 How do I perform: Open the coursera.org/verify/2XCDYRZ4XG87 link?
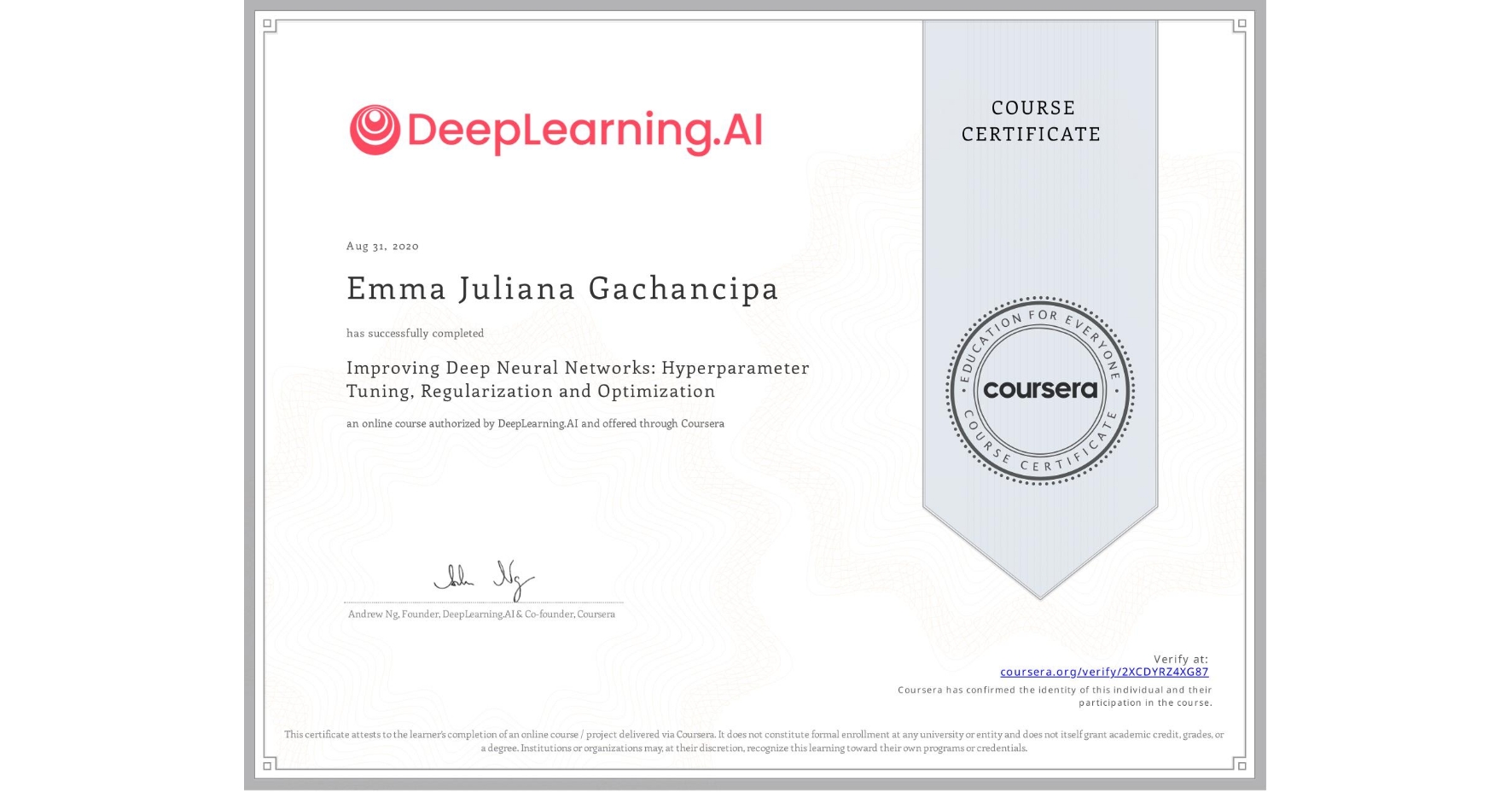click(1104, 673)
